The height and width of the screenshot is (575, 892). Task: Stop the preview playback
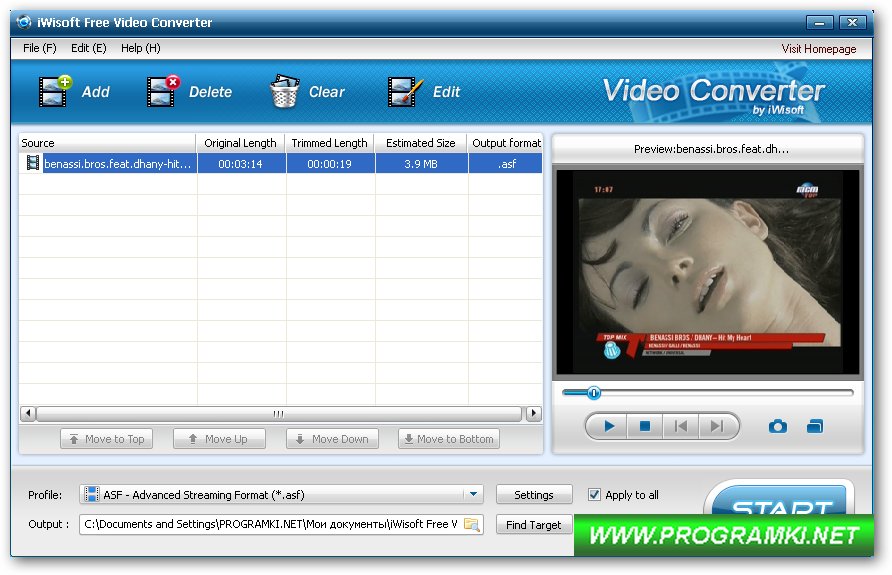coord(645,426)
